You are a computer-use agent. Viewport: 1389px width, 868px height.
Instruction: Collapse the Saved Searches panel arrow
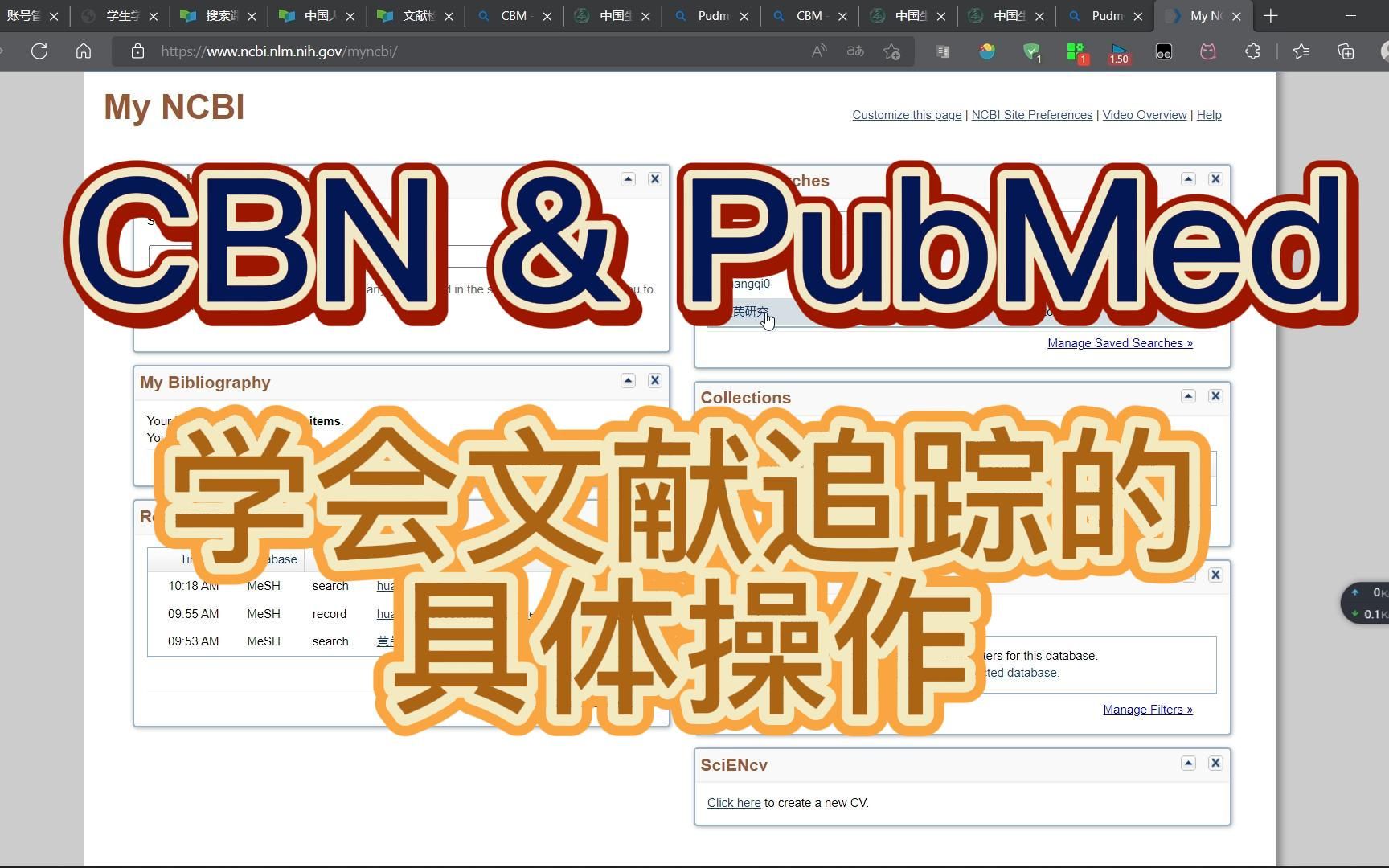click(1188, 178)
